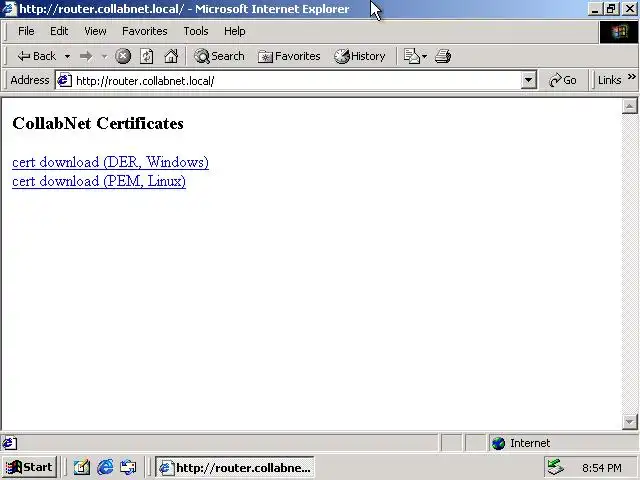Open cert download (DER, Windows) link

(x=110, y=162)
